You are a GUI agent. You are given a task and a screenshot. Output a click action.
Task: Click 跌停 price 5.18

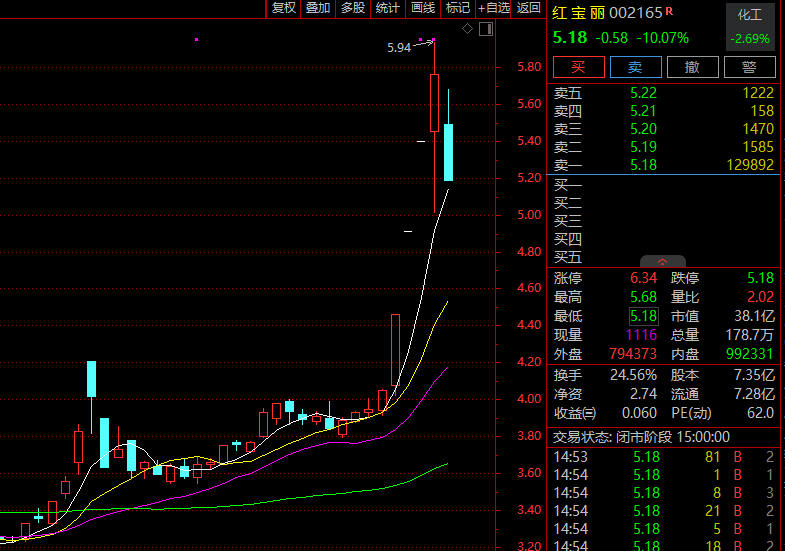(760, 278)
